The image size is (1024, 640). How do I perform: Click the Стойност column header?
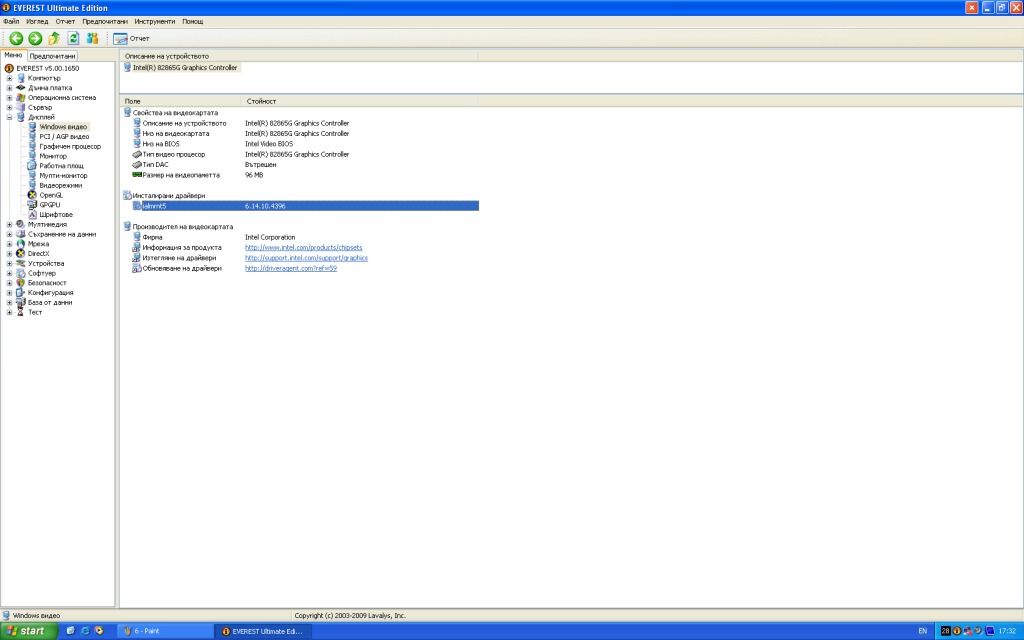360,101
